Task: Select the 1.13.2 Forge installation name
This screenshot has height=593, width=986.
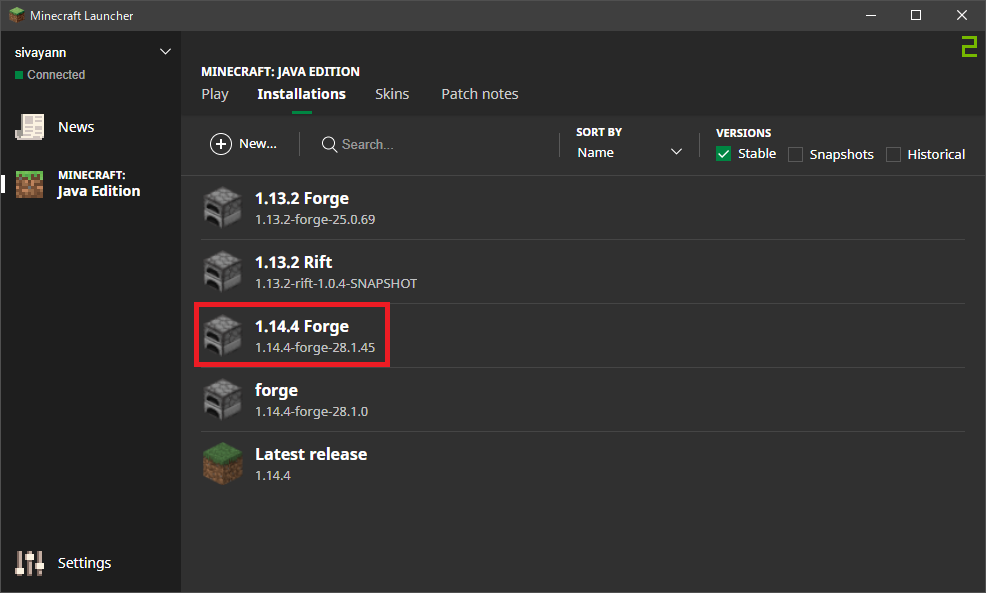Action: pos(302,199)
